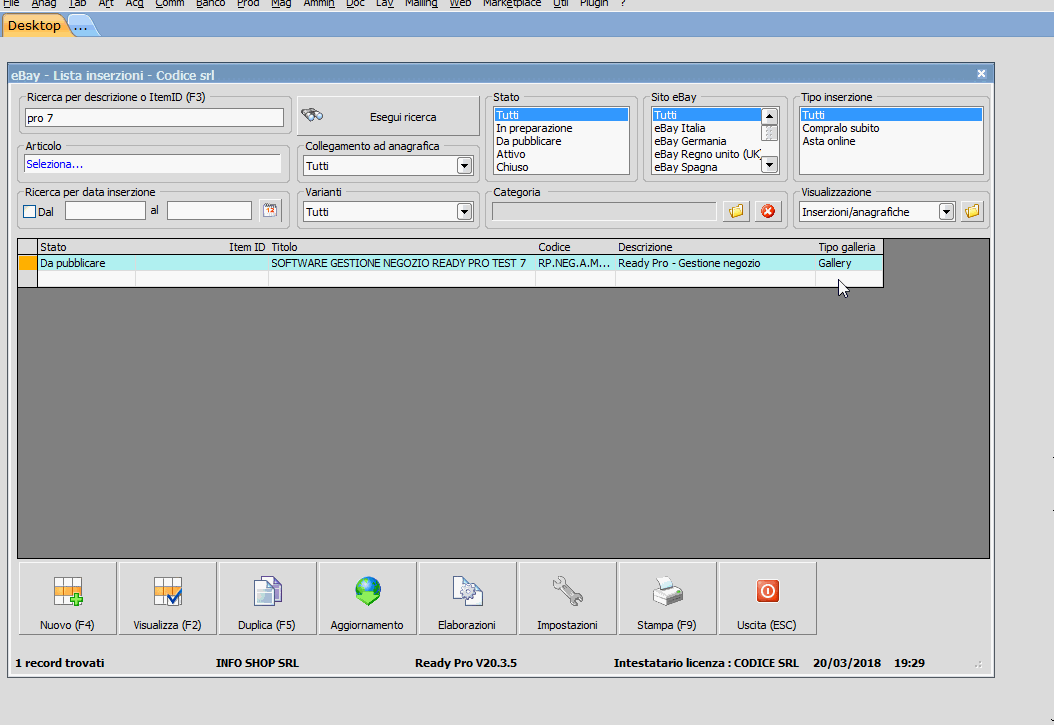
Task: Open the Marketplace menu
Action: click(512, 3)
